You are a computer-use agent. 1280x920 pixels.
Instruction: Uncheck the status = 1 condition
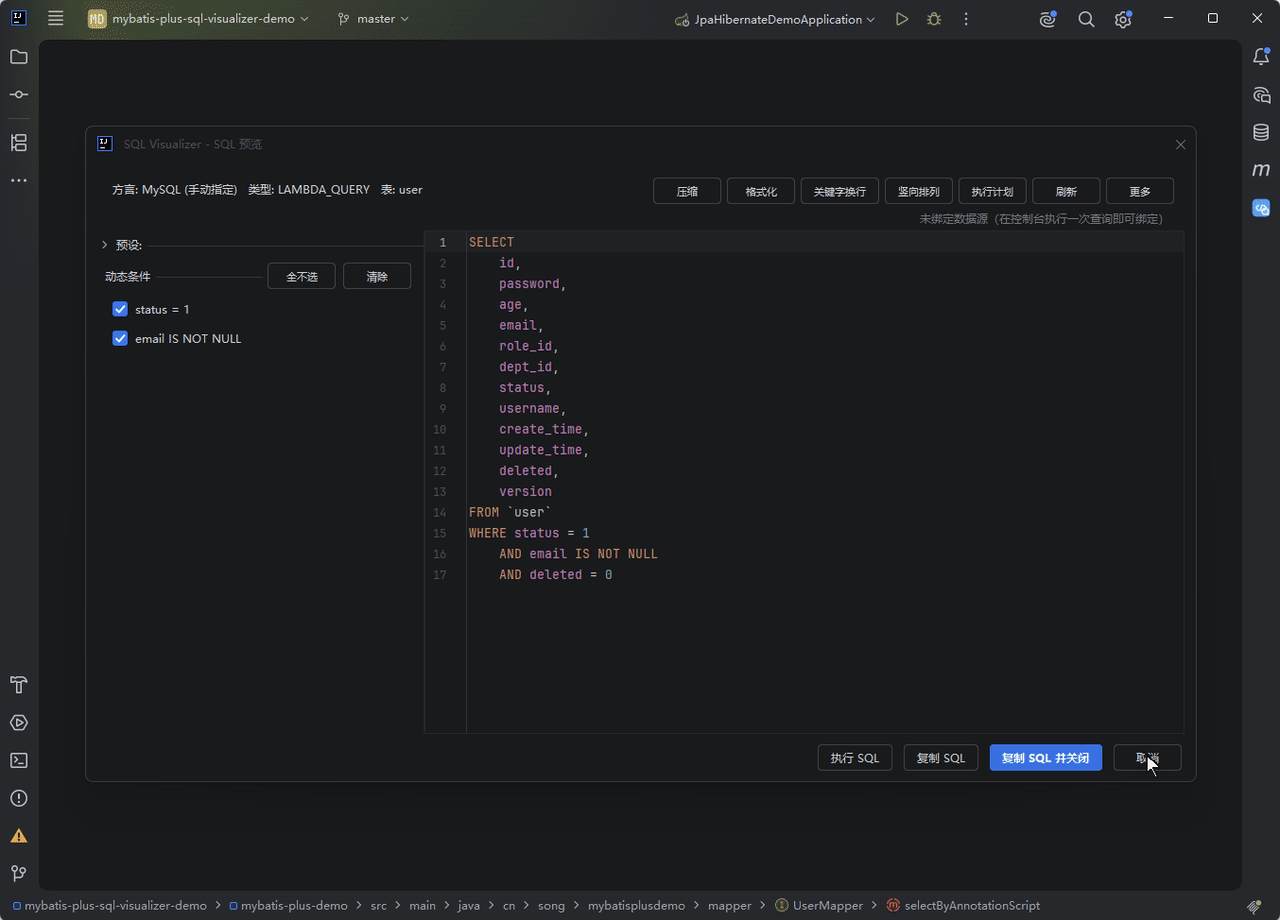[x=120, y=309]
